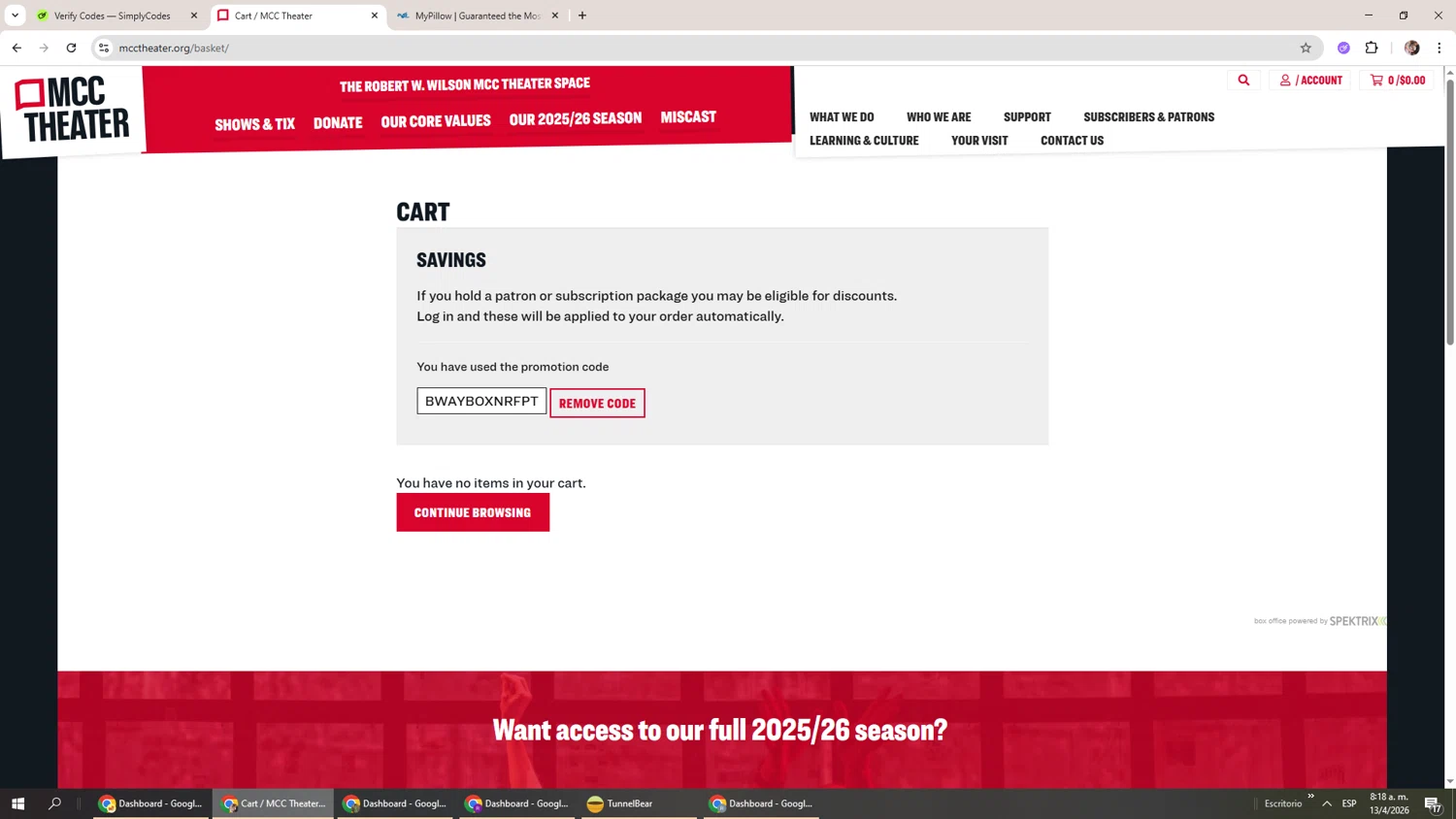Open the Donate menu item
Image resolution: width=1456 pixels, height=819 pixels.
coord(338,122)
